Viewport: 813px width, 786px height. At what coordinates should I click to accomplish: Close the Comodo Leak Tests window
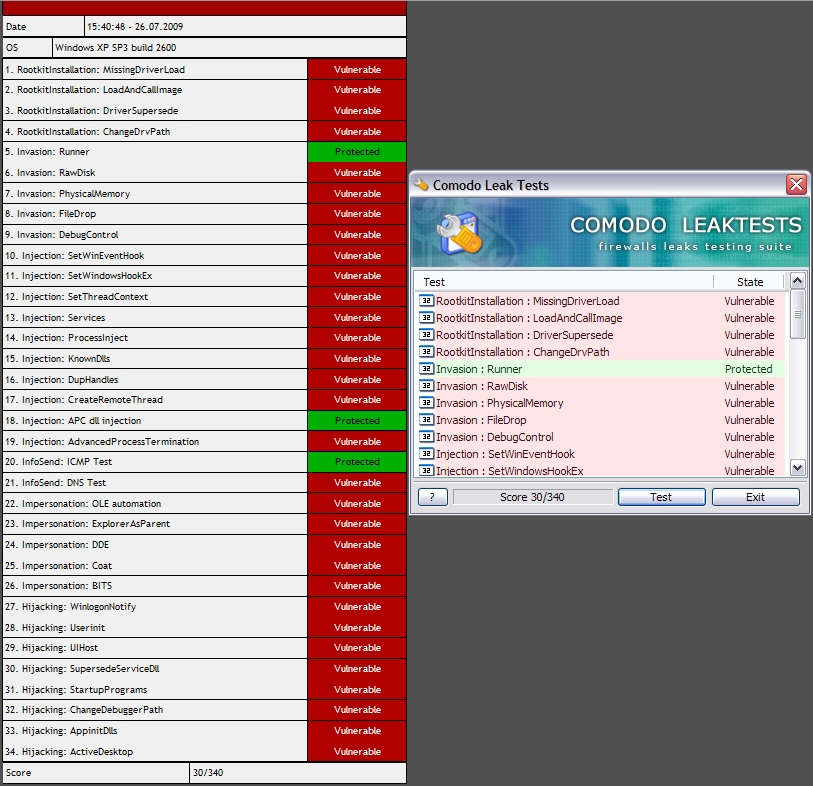[x=796, y=184]
